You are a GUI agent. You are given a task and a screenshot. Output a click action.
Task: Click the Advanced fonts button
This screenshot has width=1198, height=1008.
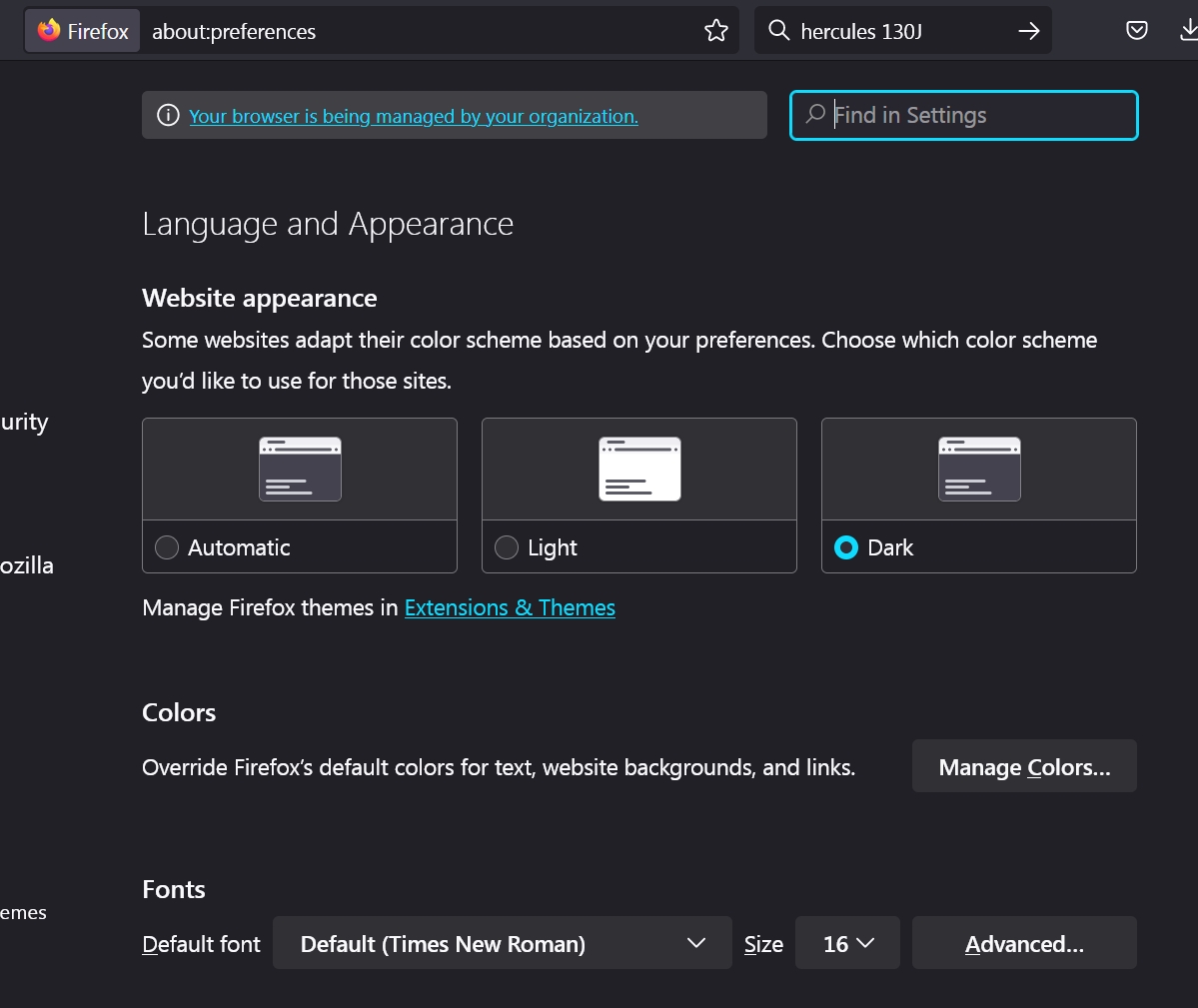tap(1024, 943)
